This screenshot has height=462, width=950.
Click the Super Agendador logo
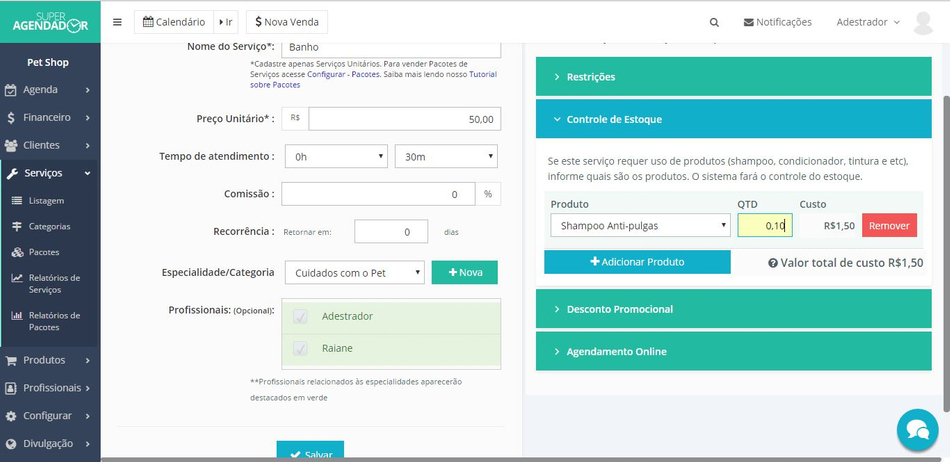tap(50, 22)
